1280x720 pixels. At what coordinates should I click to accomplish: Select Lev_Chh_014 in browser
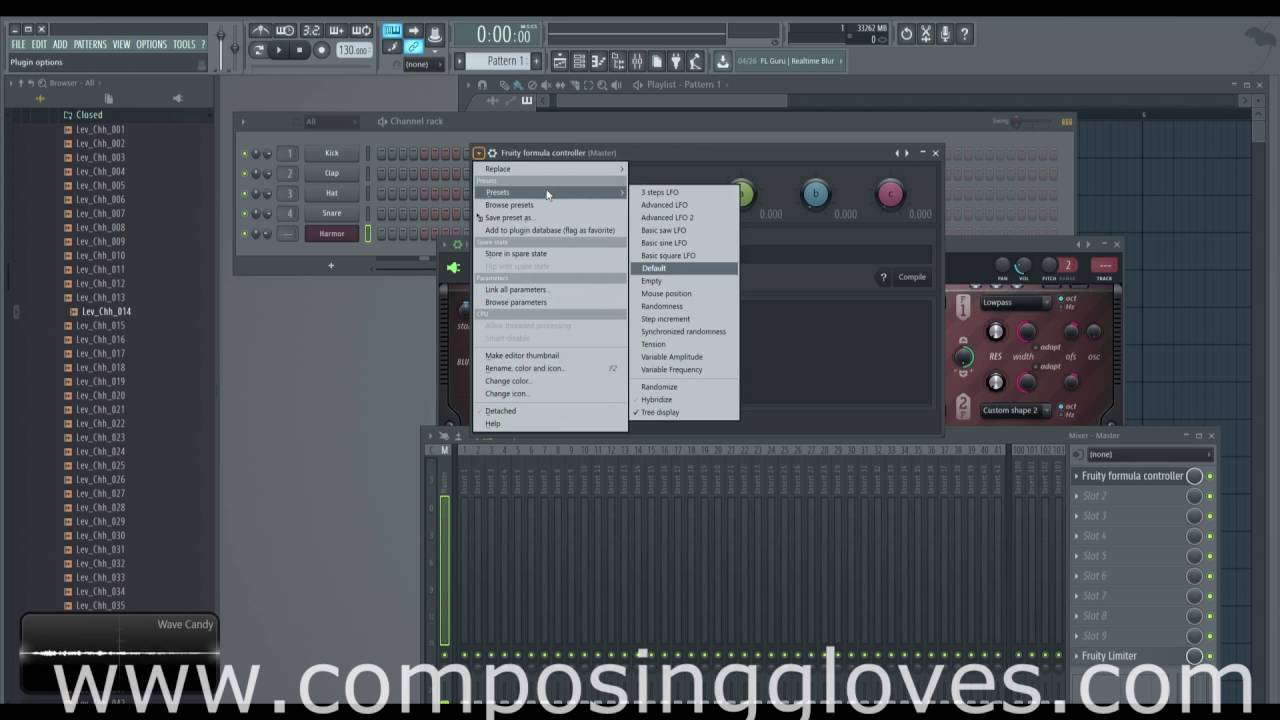(x=106, y=311)
